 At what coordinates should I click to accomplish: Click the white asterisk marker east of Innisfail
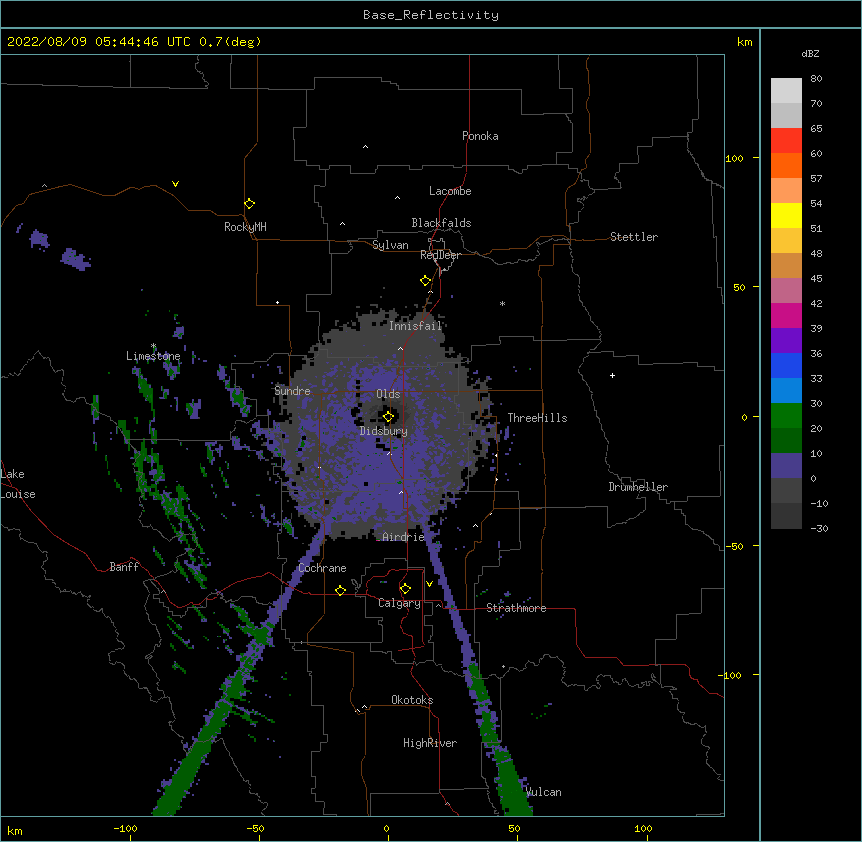502,303
